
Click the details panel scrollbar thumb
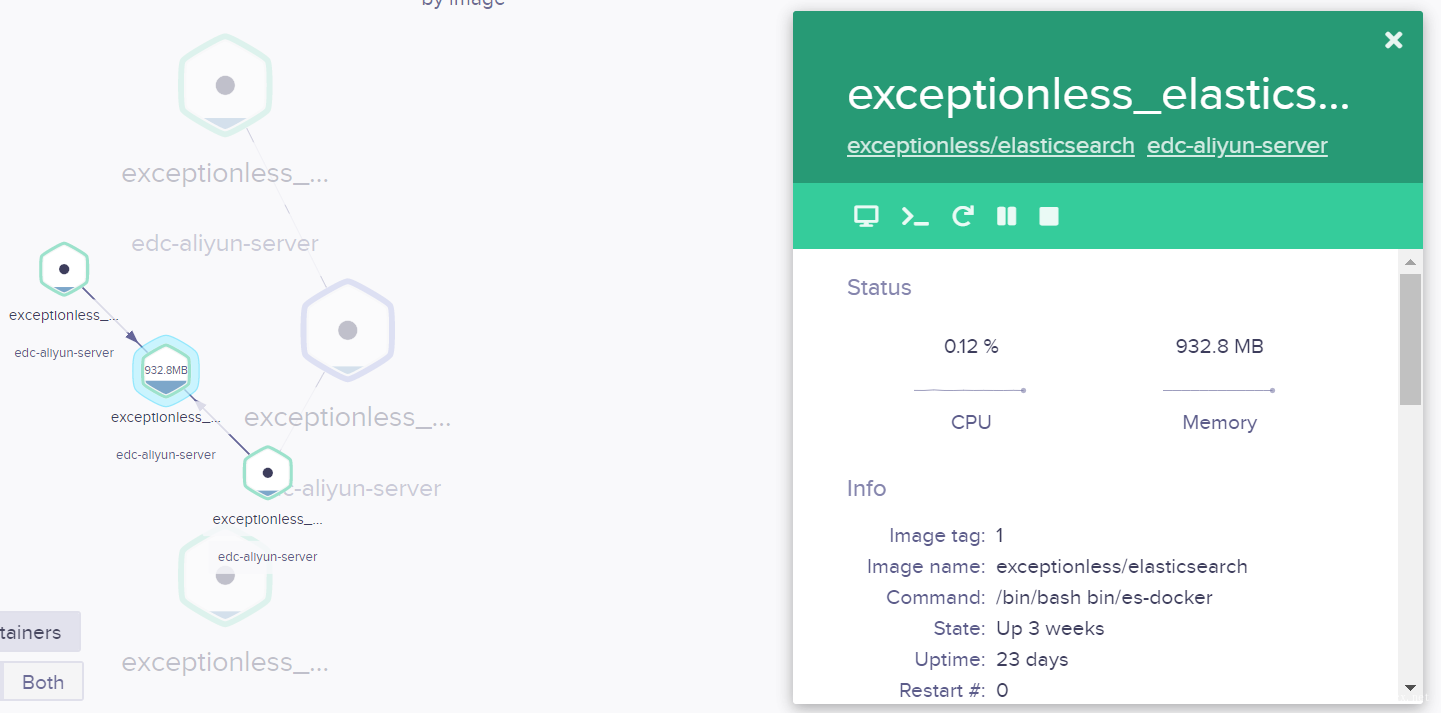1410,339
